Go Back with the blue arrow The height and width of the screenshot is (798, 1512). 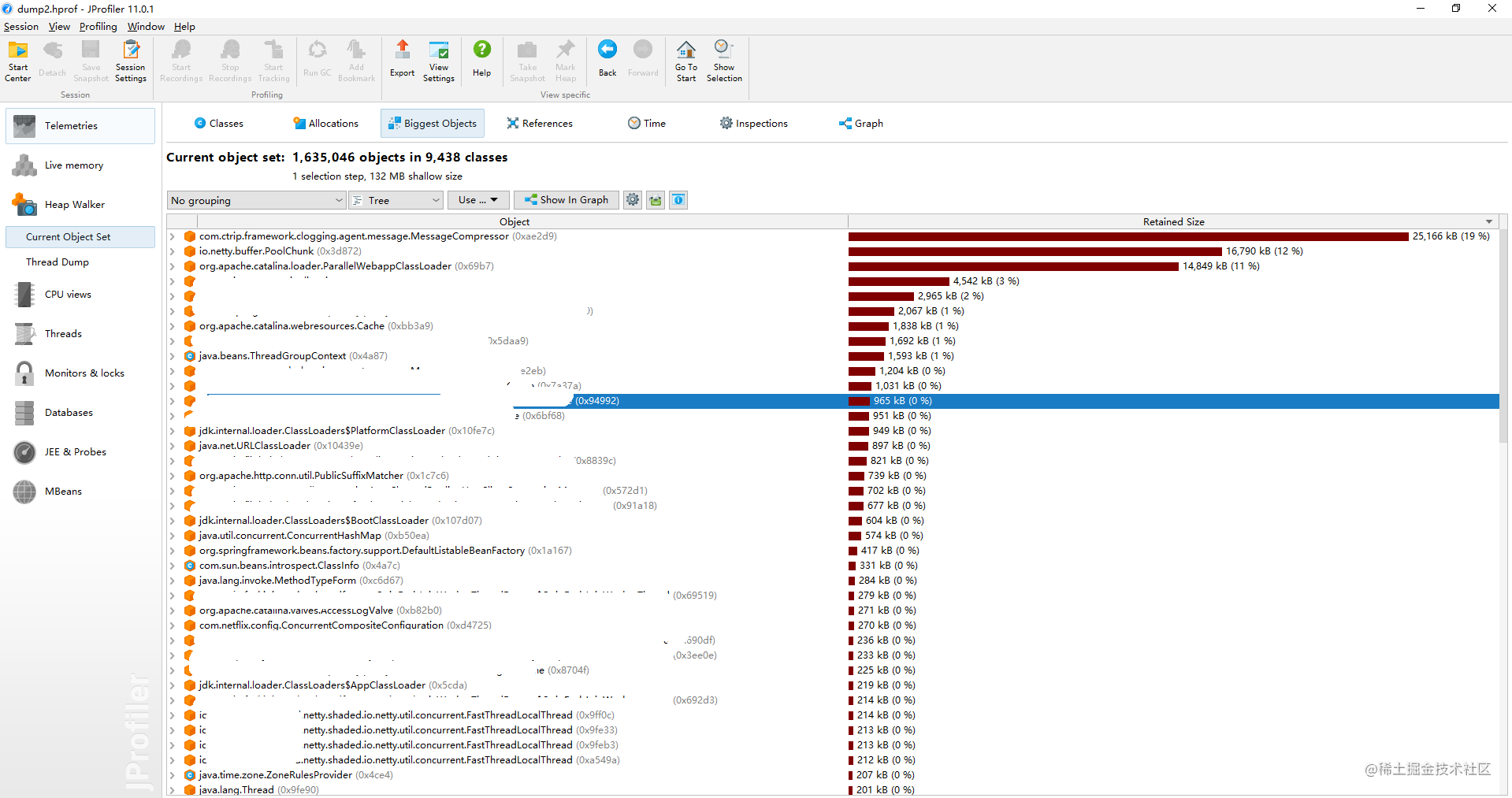[607, 58]
